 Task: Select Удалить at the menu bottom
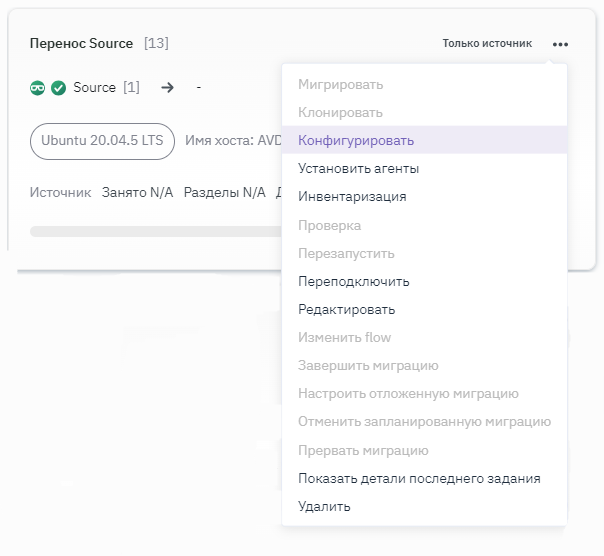(324, 506)
